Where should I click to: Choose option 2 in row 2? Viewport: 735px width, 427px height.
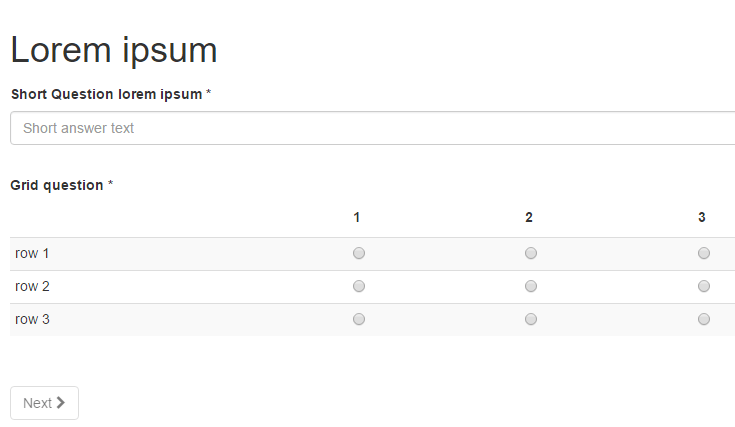531,286
